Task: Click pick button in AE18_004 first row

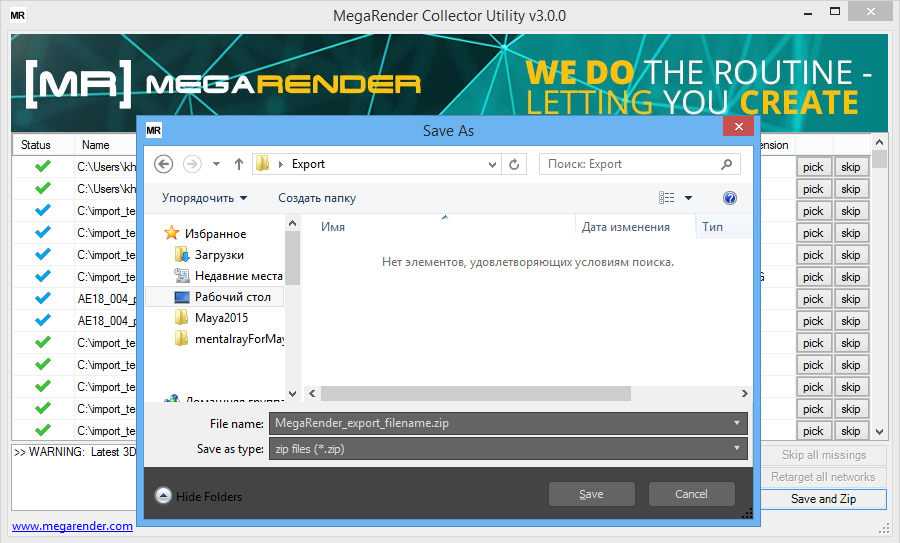Action: pyautogui.click(x=813, y=299)
